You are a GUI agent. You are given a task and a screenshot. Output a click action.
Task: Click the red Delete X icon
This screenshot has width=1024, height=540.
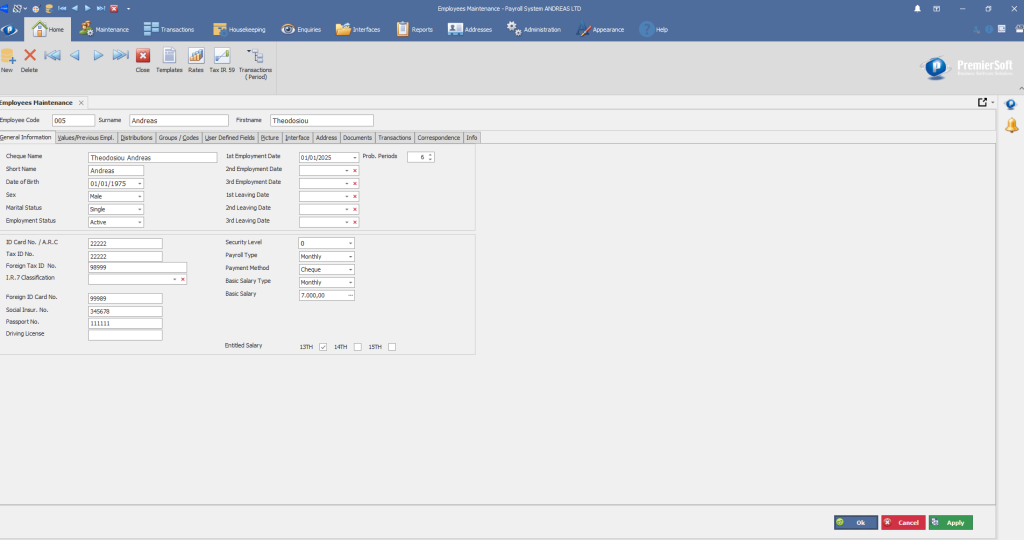(29, 56)
